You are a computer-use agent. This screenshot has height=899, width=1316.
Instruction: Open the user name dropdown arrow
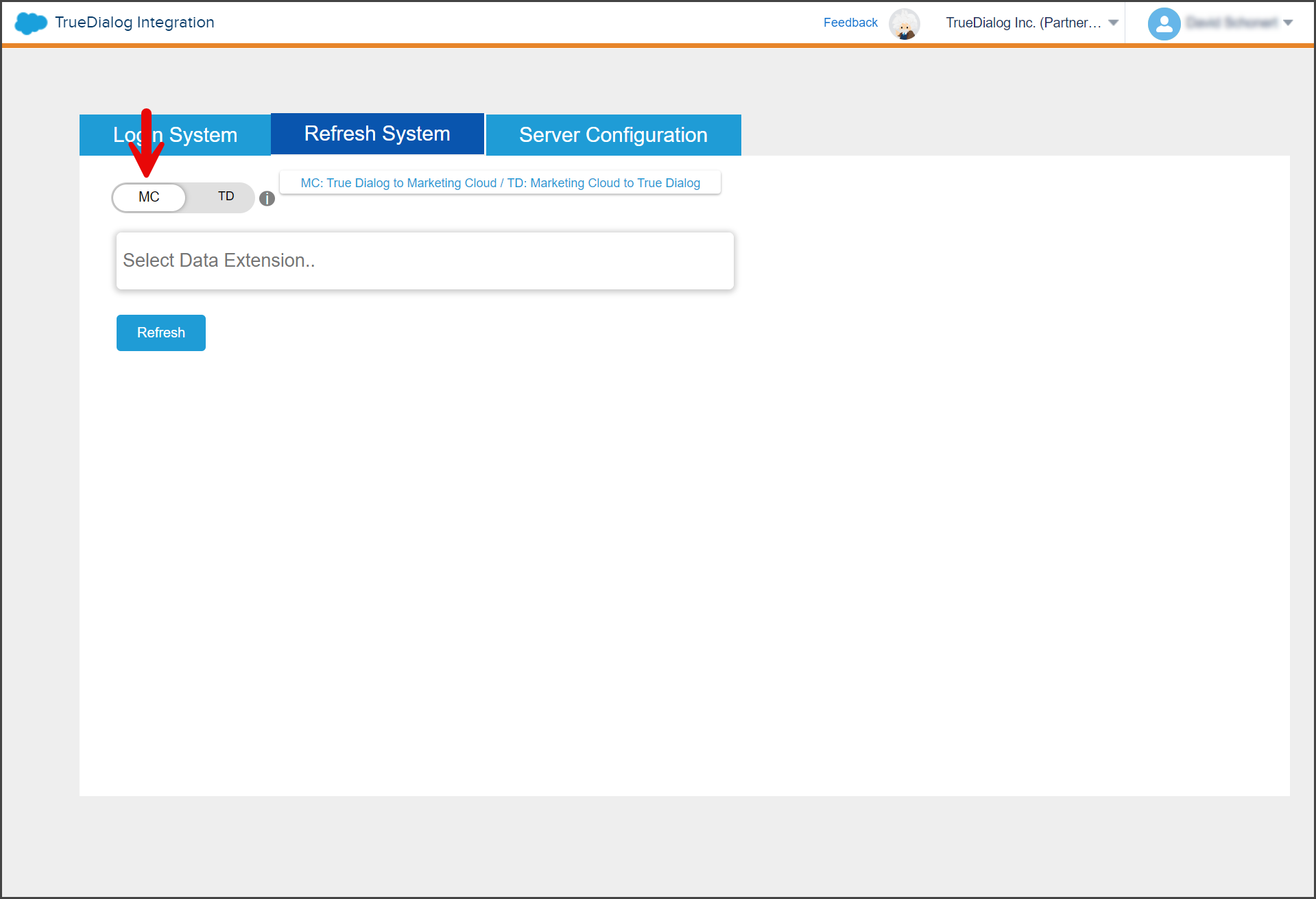tap(1288, 23)
